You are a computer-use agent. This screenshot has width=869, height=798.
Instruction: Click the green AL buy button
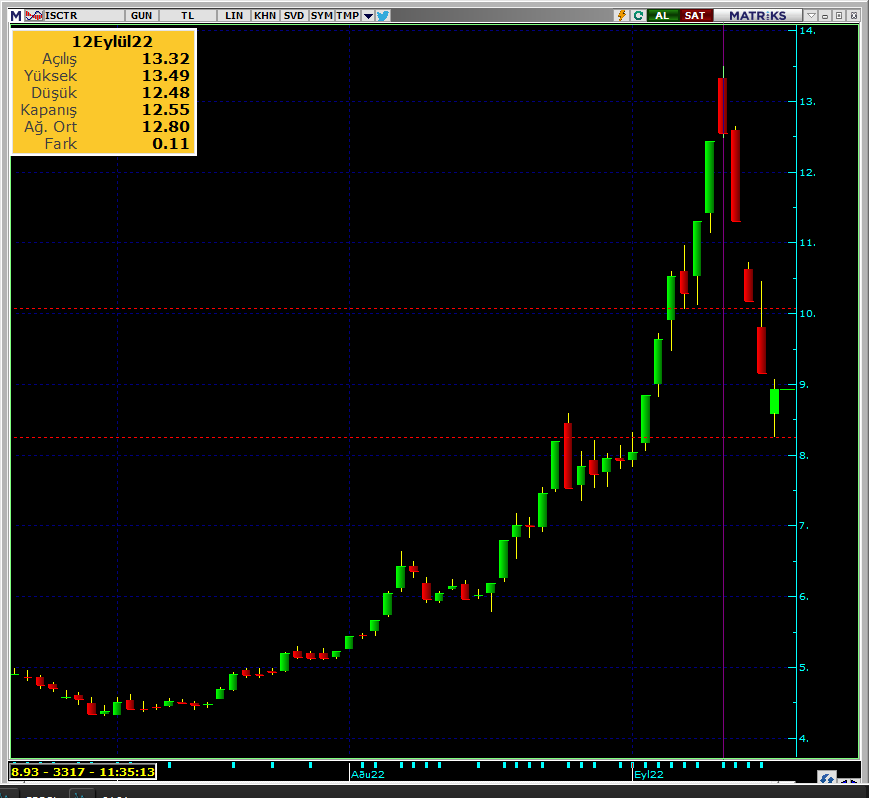pos(662,16)
